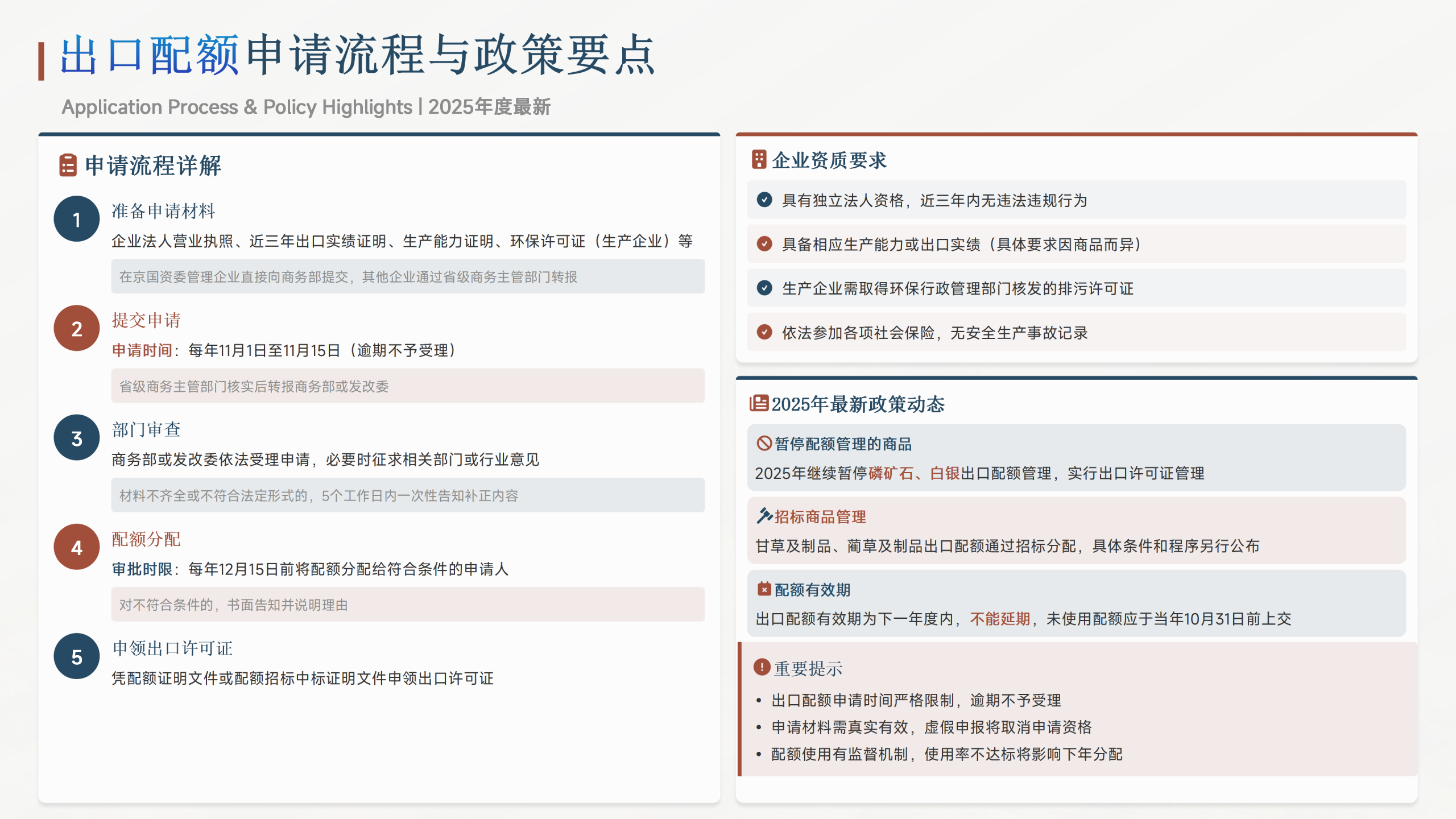Click the check mark beside 具有独立法人资格

tap(764, 200)
